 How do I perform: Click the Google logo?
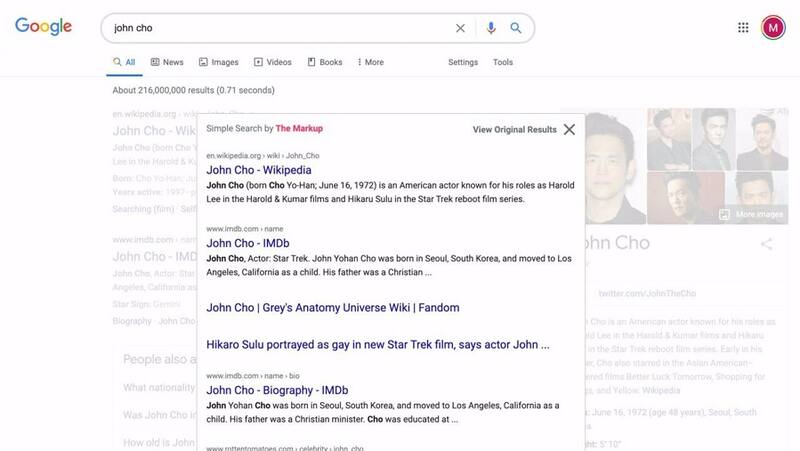[x=43, y=27]
